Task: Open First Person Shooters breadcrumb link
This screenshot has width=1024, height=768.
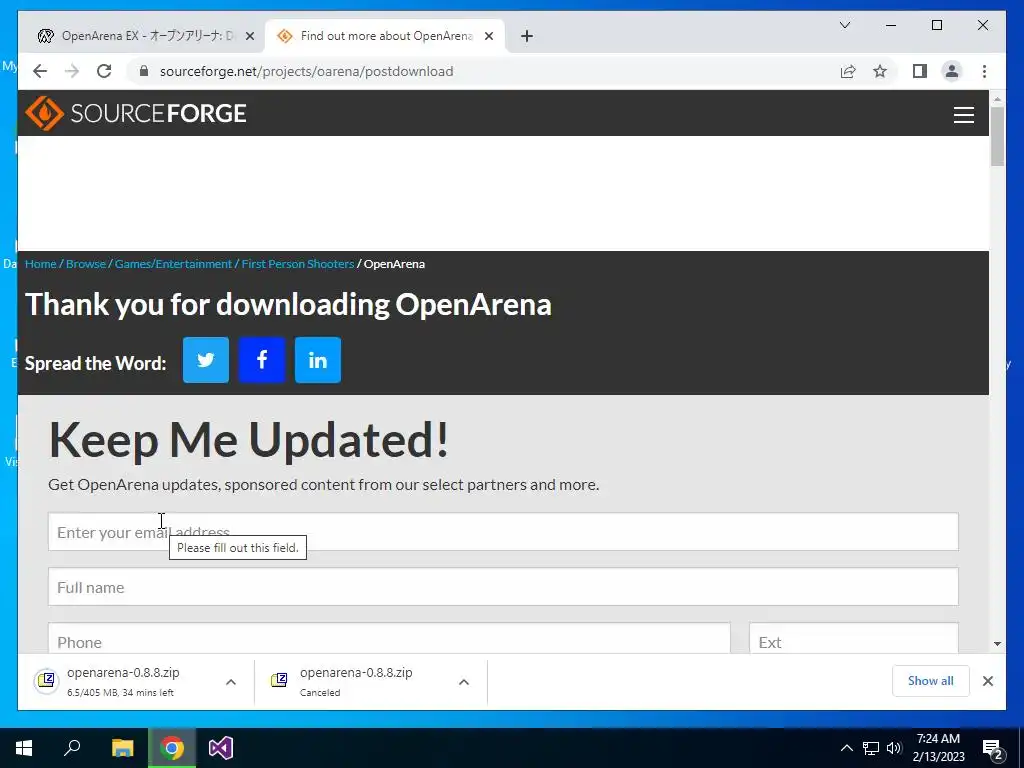Action: pos(298,264)
